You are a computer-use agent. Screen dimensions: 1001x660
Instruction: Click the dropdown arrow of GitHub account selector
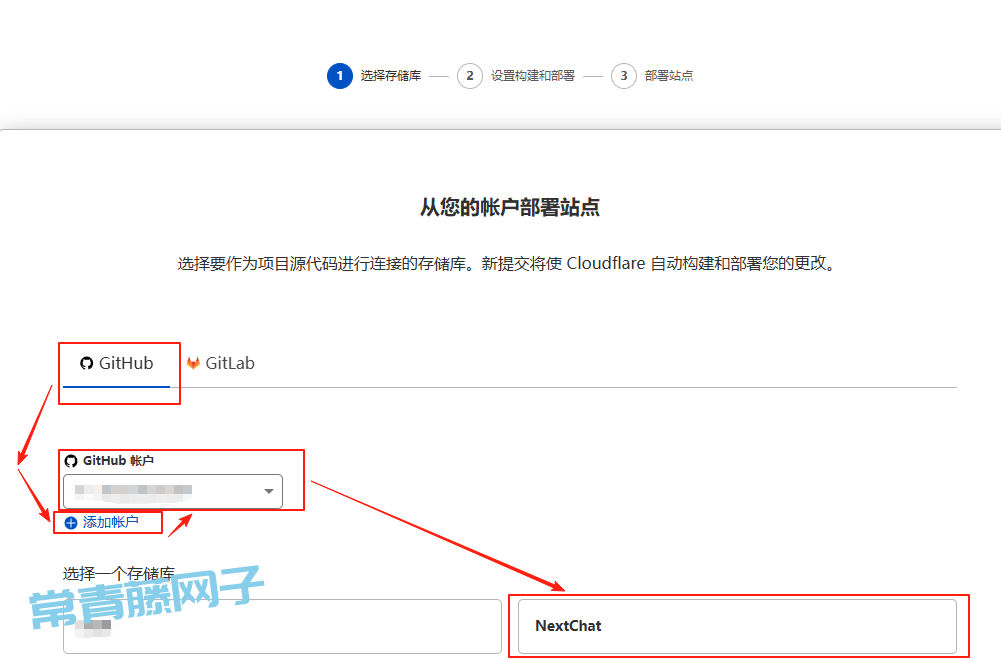(269, 491)
